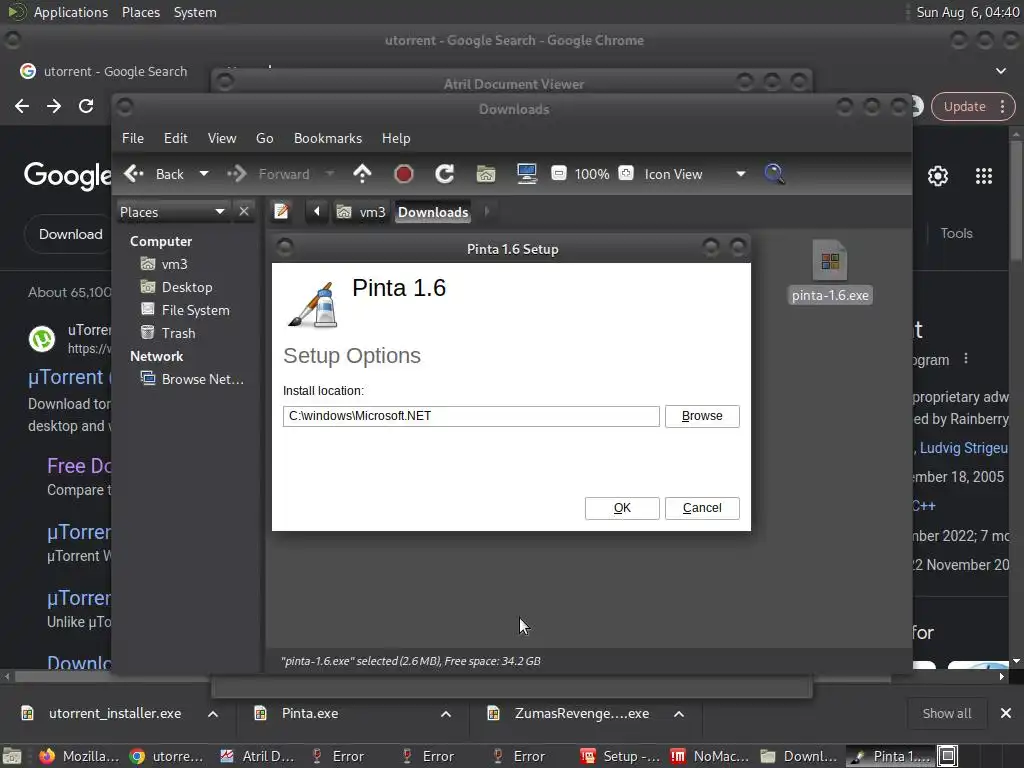The image size is (1024, 768).
Task: Open the Go menu
Action: point(264,138)
